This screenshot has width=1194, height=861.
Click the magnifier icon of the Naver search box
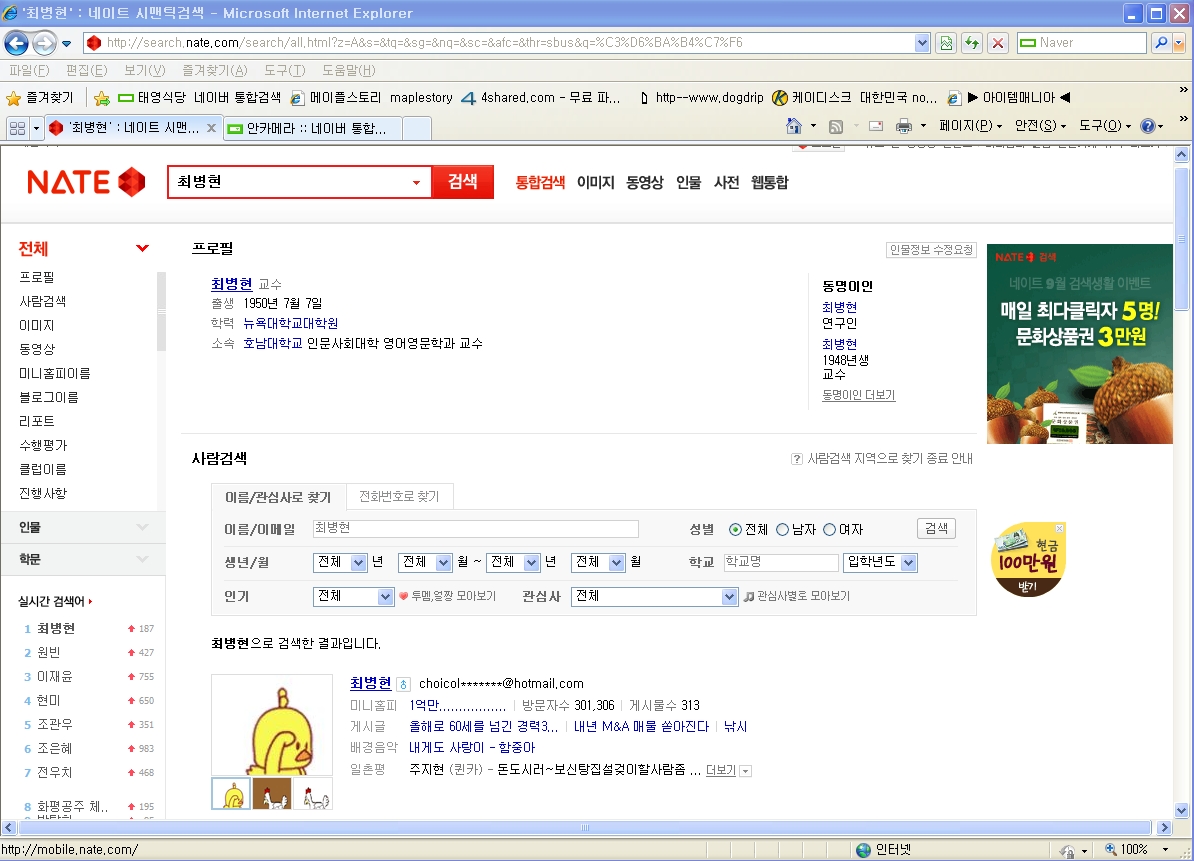[1161, 43]
